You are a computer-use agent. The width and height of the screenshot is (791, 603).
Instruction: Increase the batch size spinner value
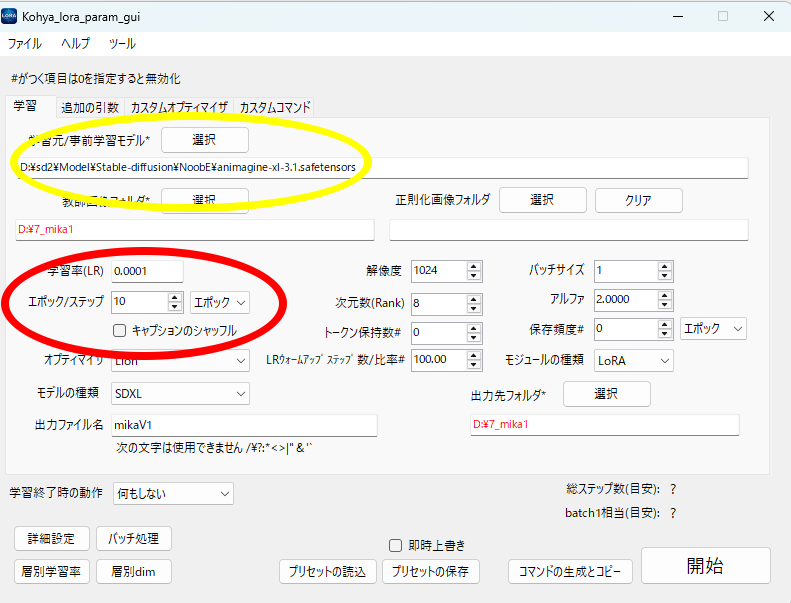[x=664, y=266]
